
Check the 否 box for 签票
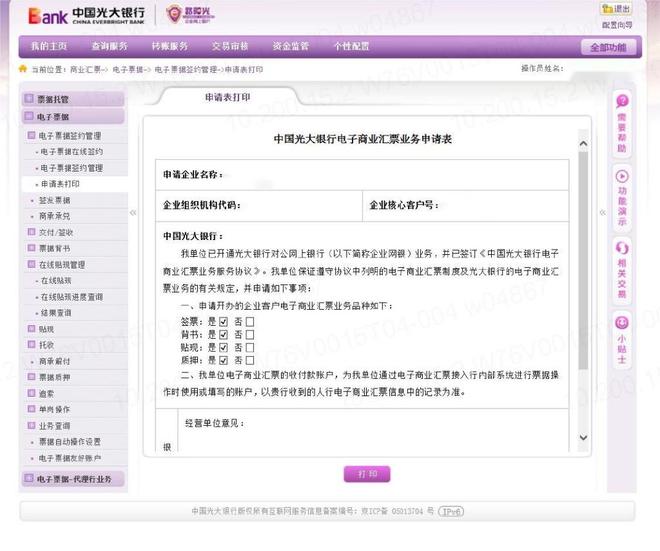[250, 322]
